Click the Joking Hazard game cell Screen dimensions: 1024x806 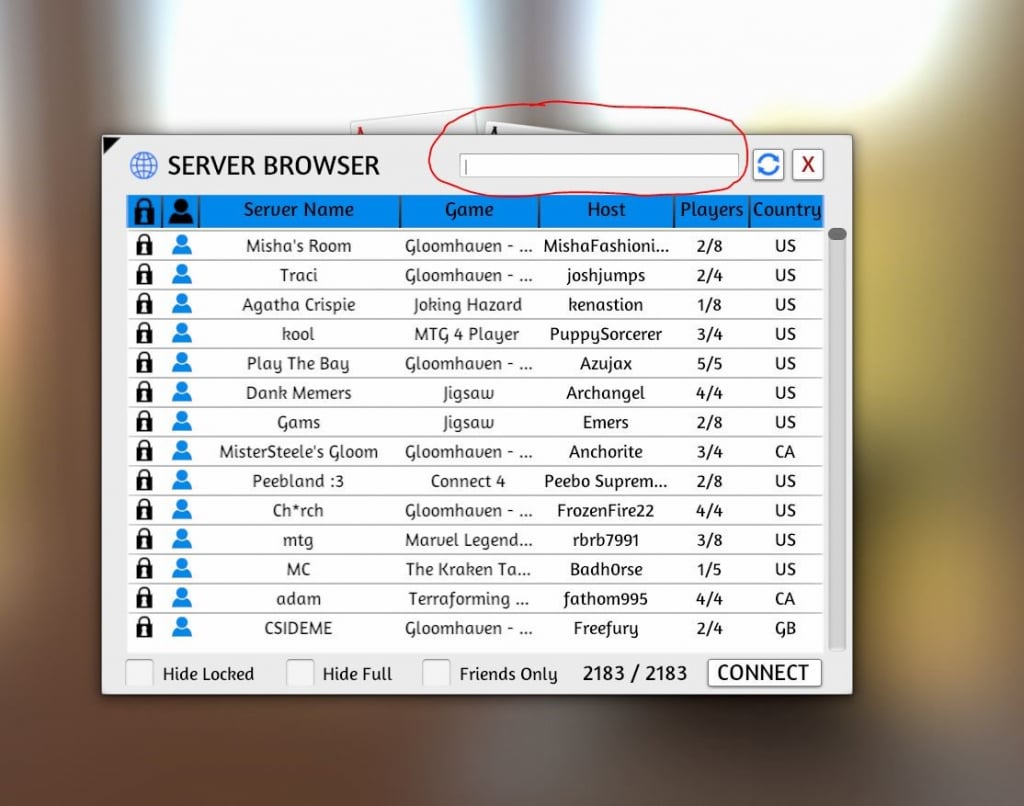[x=468, y=305]
